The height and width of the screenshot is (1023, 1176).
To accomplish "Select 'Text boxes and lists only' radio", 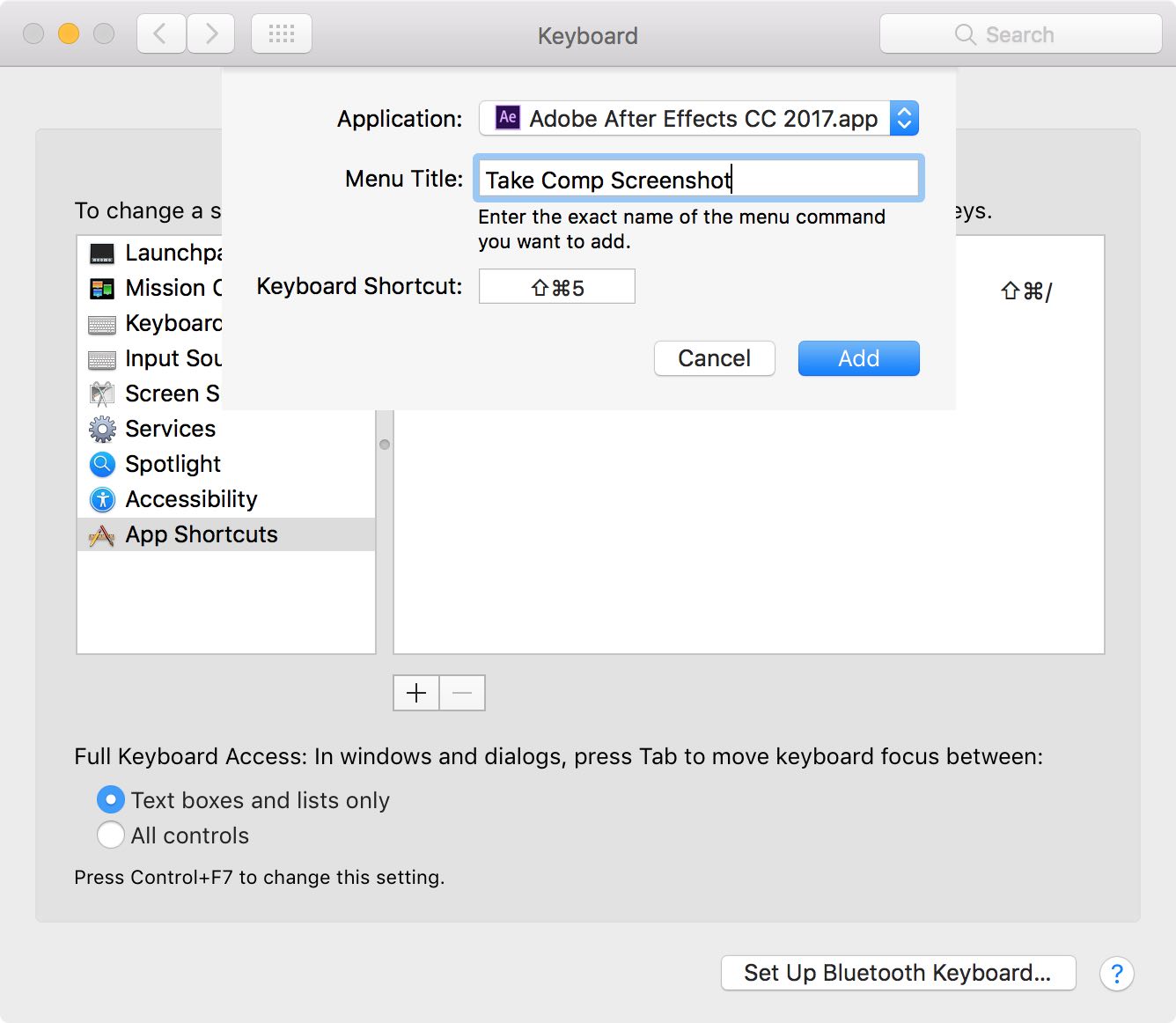I will click(x=111, y=799).
